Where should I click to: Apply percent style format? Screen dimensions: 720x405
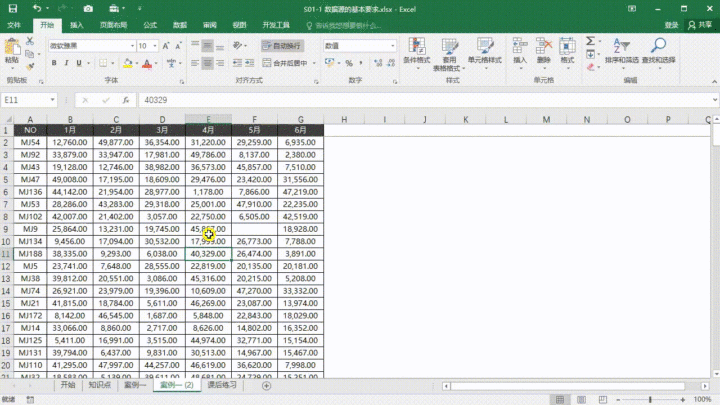pyautogui.click(x=349, y=63)
